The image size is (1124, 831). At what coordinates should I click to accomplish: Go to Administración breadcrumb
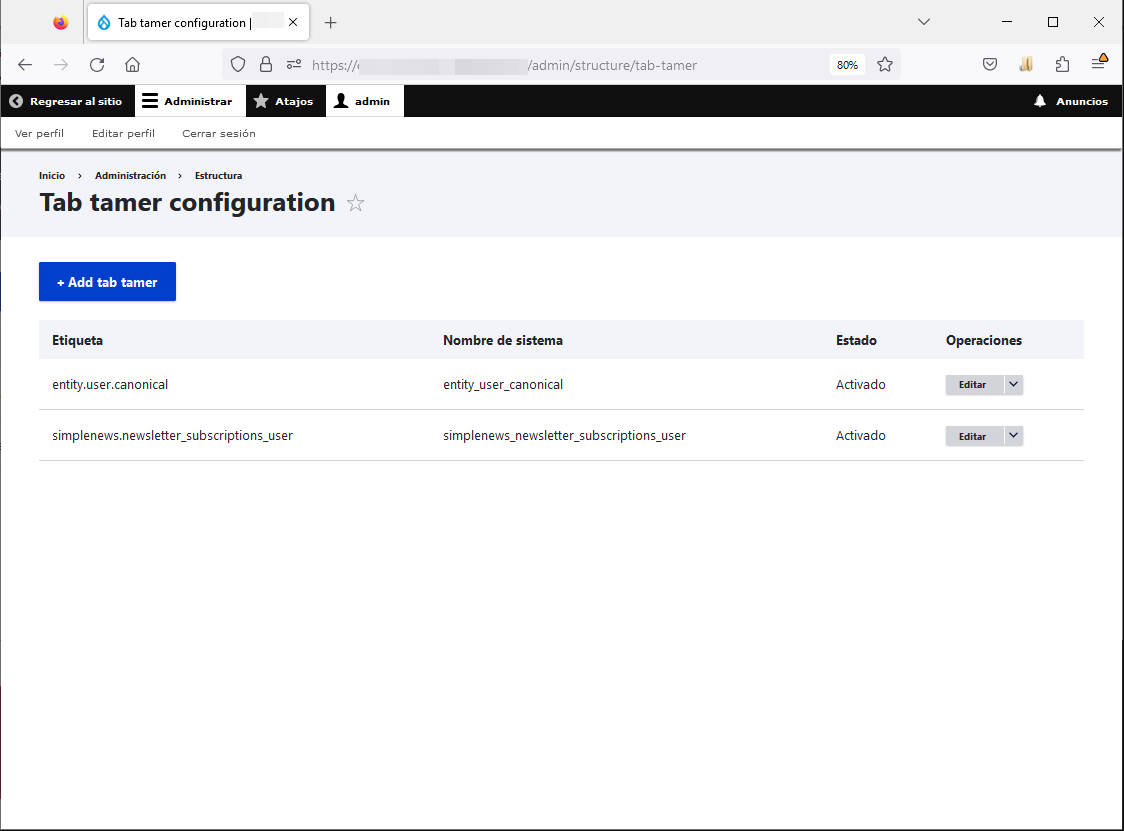130,176
